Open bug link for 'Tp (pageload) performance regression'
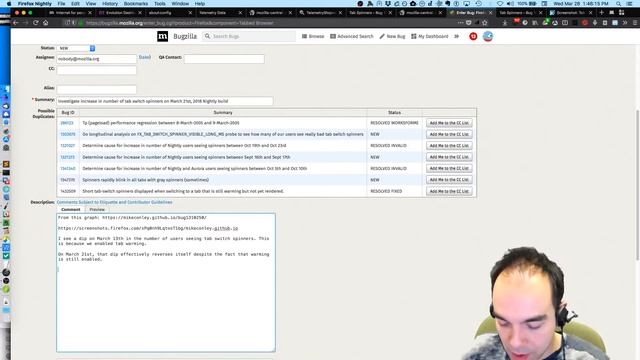This screenshot has height=360, width=640. coord(67,123)
